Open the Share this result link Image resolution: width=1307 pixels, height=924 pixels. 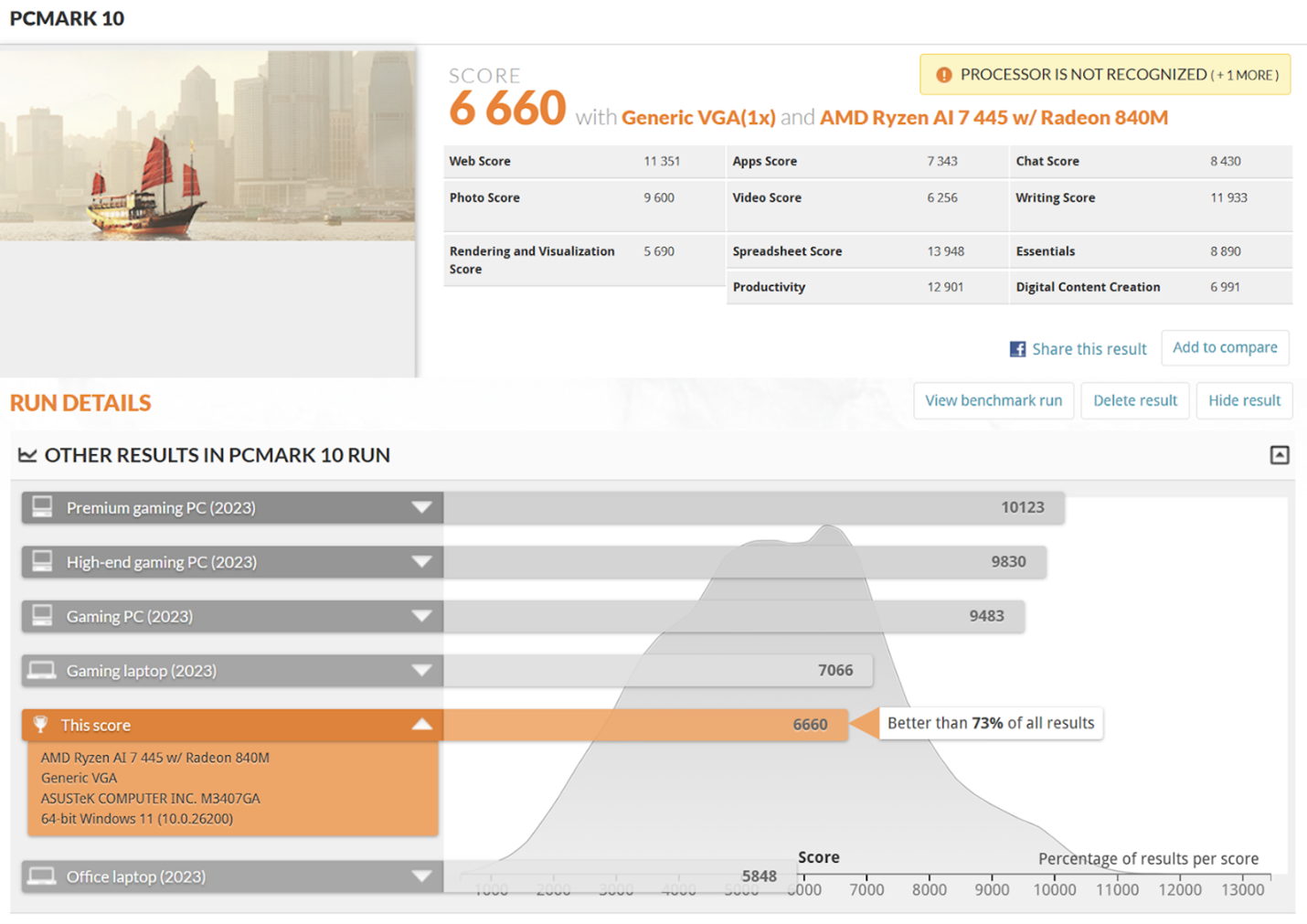pos(1088,349)
